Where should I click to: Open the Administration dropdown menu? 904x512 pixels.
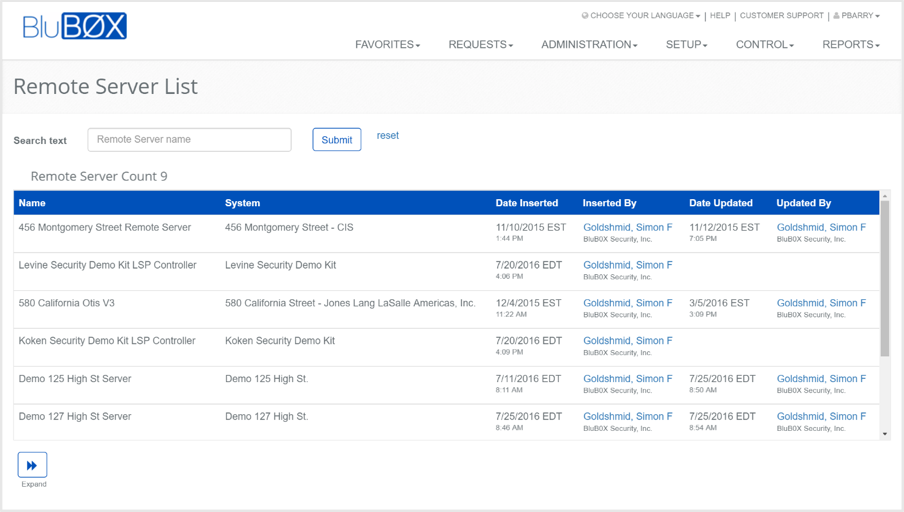589,45
